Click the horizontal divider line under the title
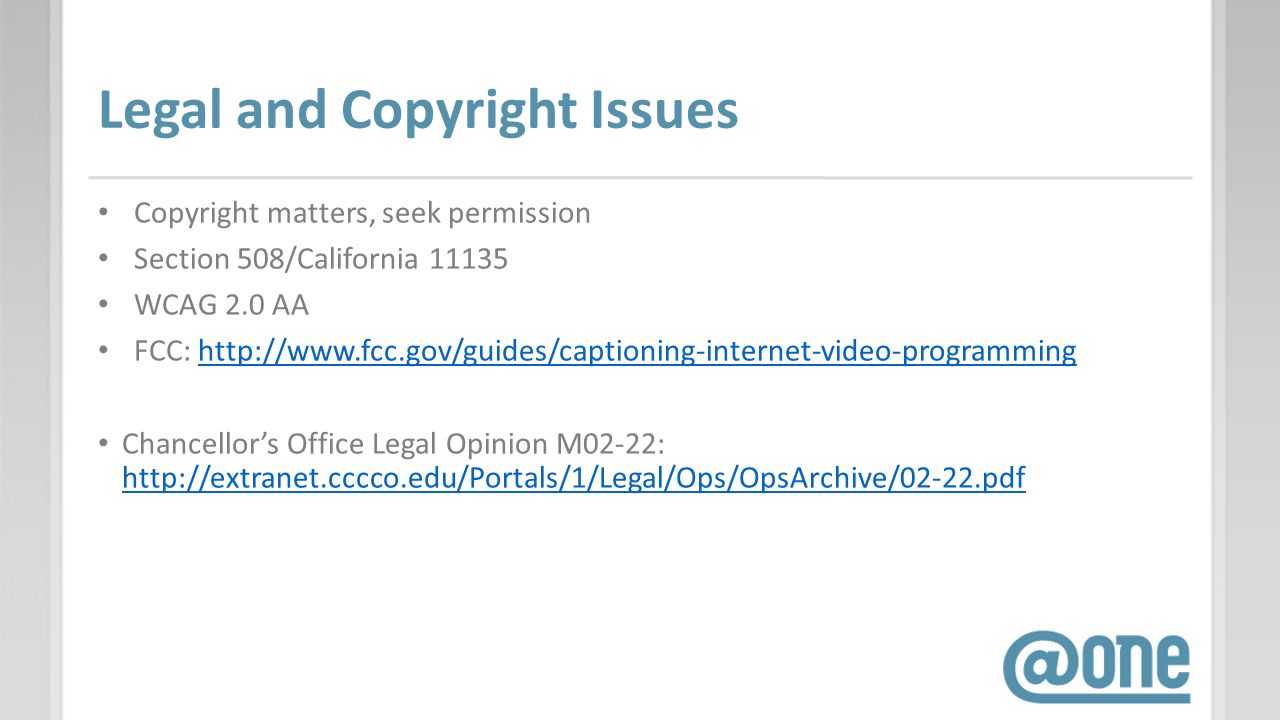The height and width of the screenshot is (720, 1280). 640,178
